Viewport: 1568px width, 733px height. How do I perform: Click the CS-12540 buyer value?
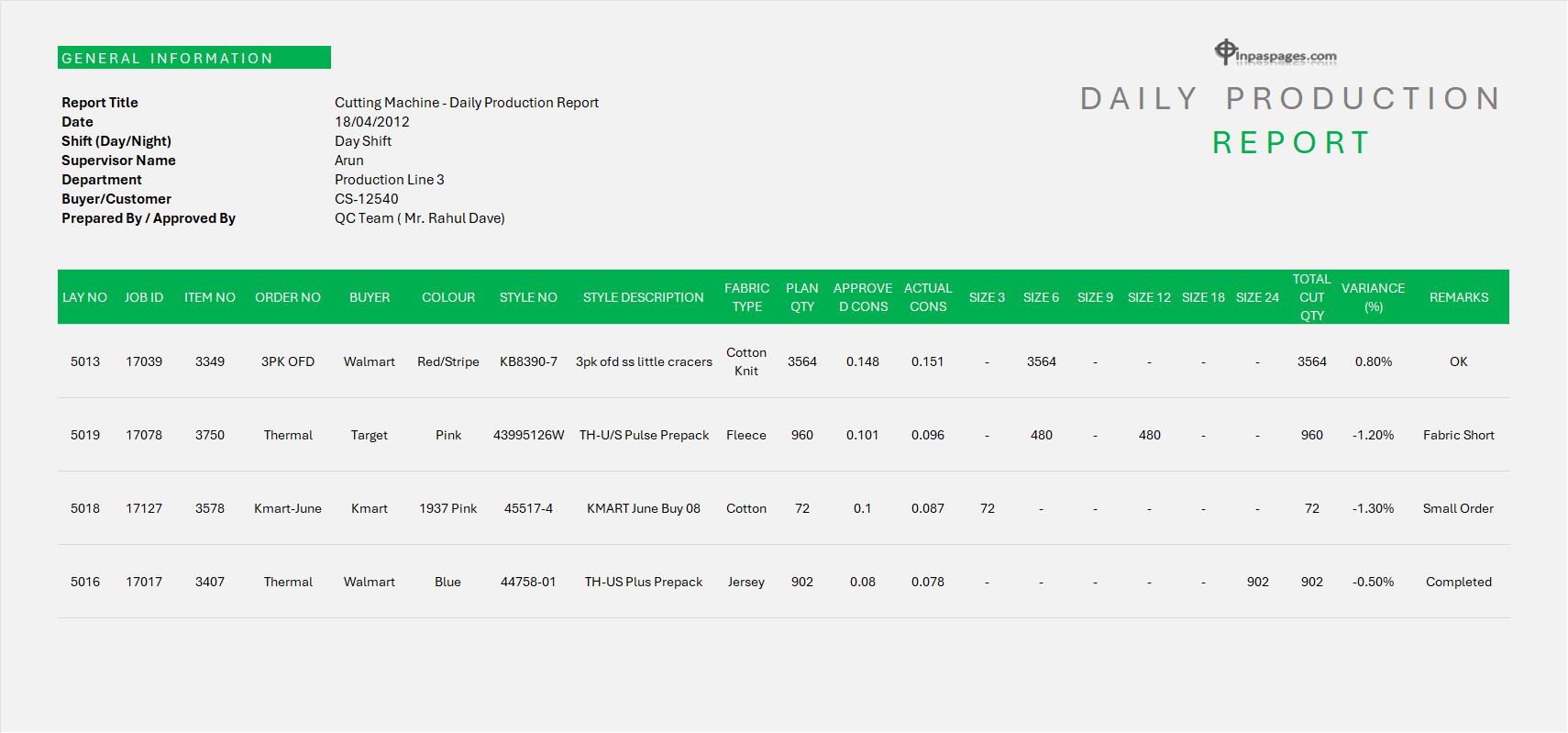tap(366, 199)
